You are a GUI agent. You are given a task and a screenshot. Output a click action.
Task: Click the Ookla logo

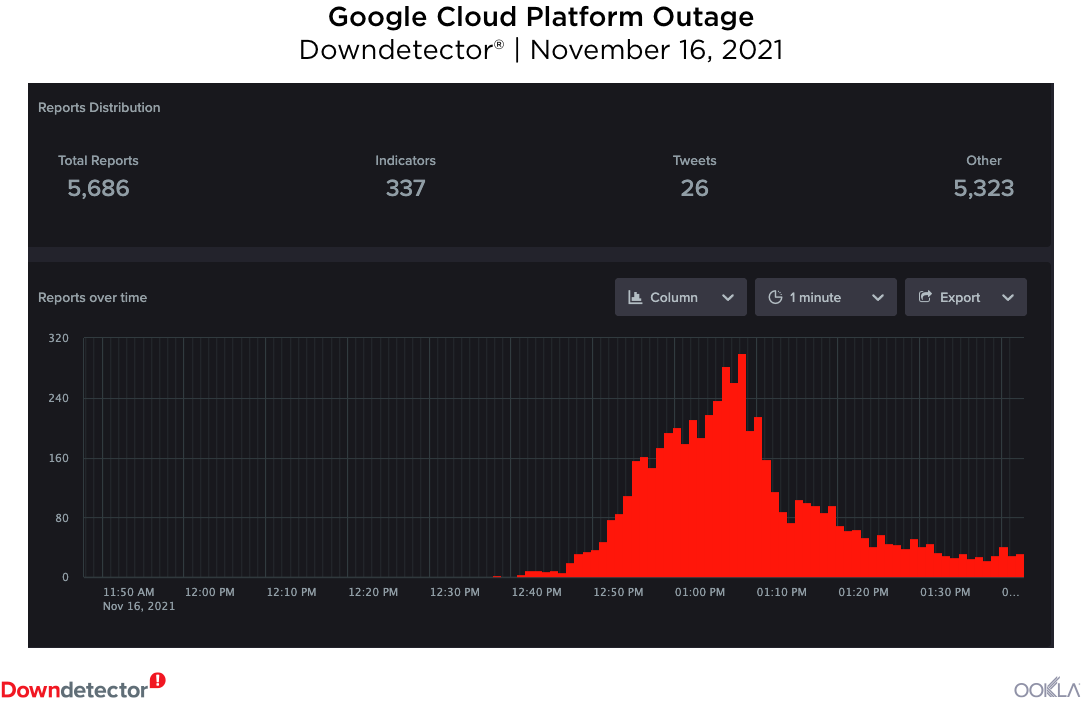point(1046,688)
